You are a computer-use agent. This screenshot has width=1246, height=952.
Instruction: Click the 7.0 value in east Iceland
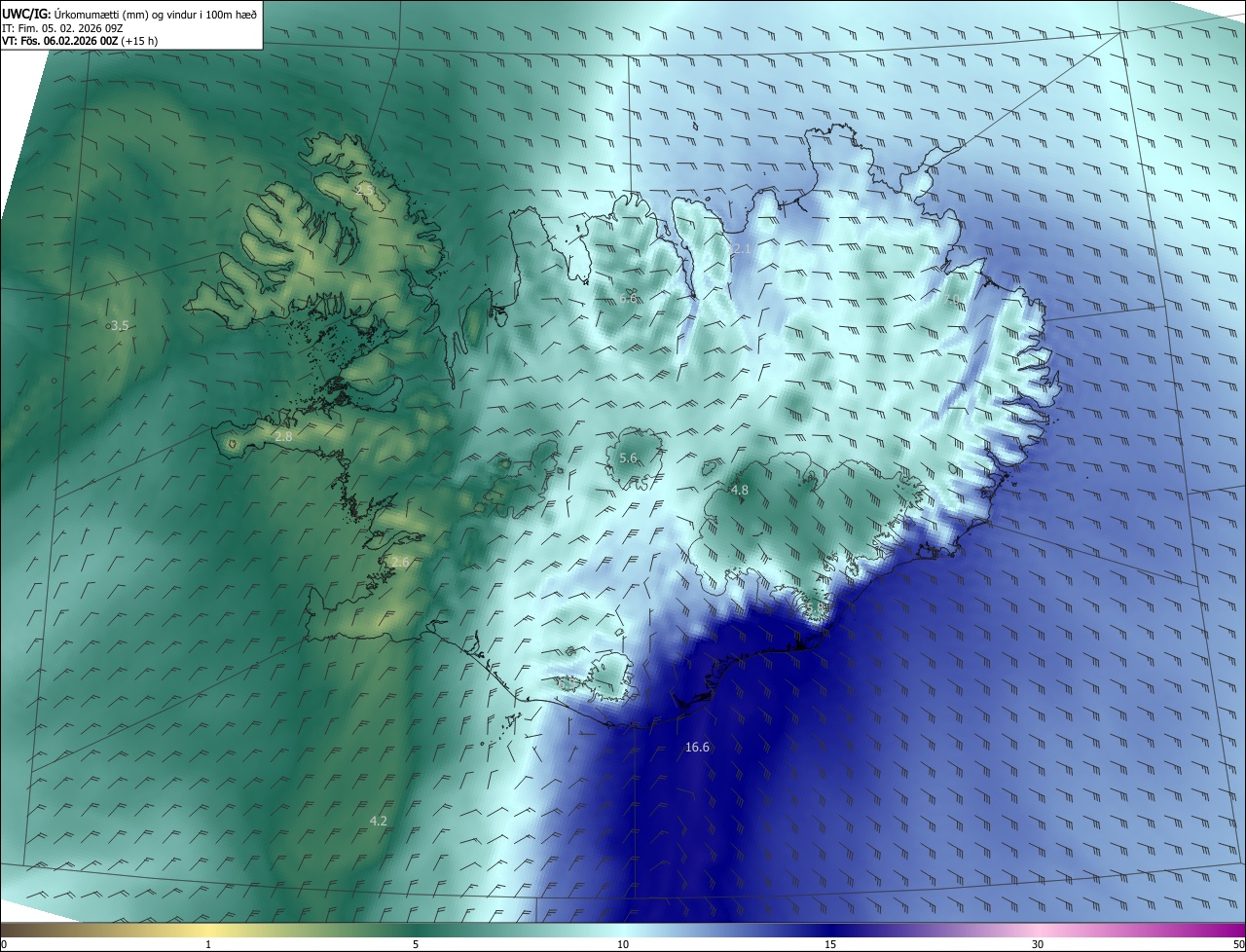click(952, 300)
